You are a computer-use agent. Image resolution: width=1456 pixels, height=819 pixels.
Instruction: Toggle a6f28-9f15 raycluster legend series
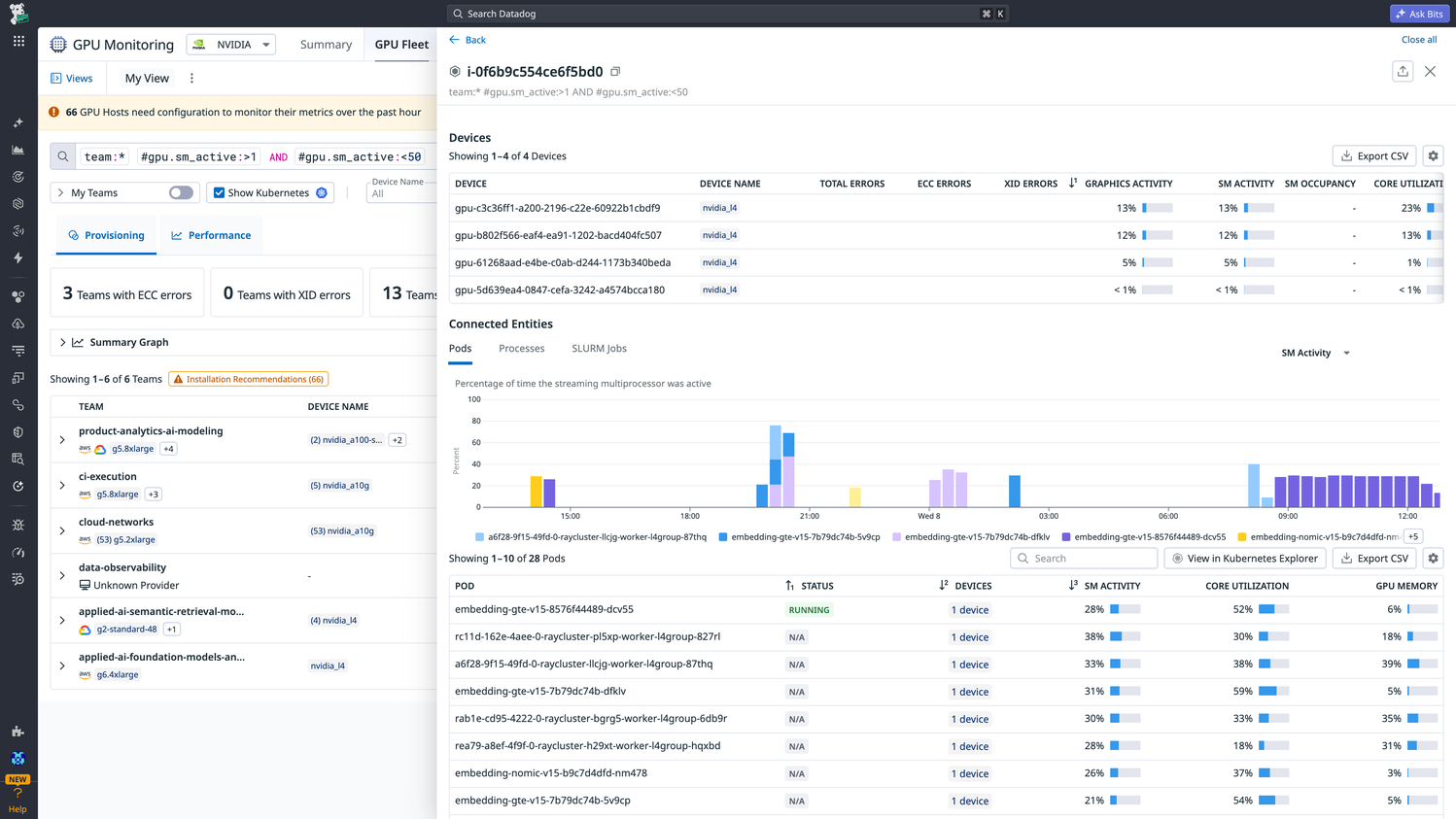591,537
